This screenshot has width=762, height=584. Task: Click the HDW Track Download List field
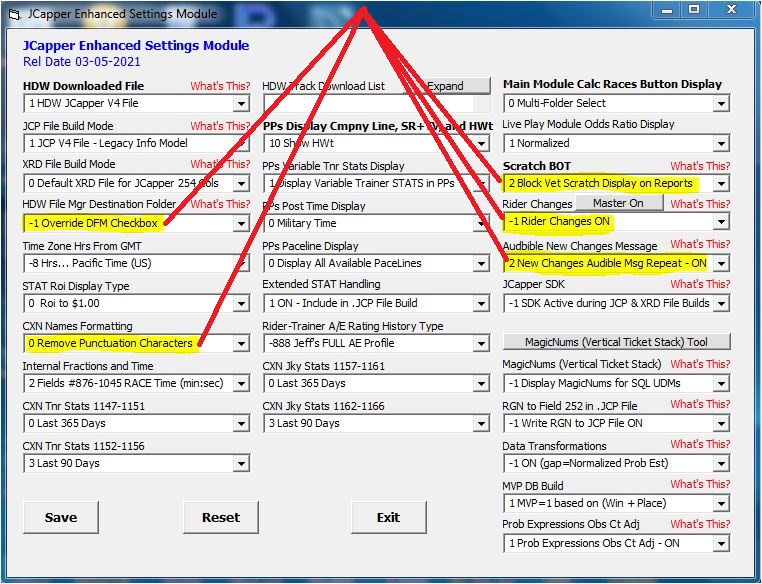pos(377,103)
